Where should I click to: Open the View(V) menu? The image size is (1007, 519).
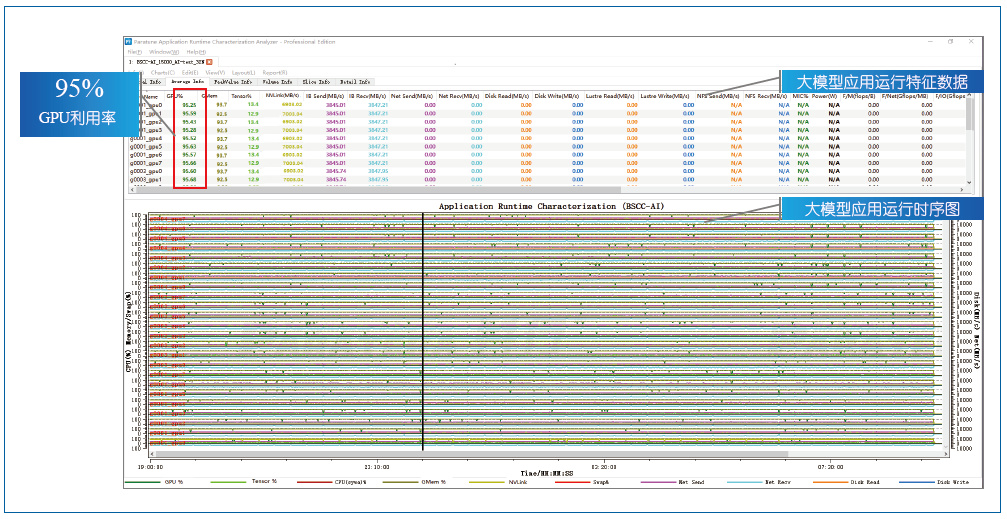pyautogui.click(x=215, y=73)
